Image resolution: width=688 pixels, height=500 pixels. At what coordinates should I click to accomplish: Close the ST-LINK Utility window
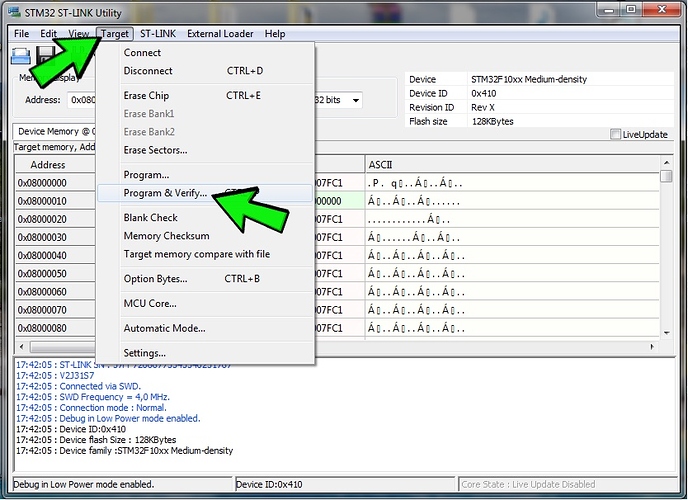tap(662, 10)
